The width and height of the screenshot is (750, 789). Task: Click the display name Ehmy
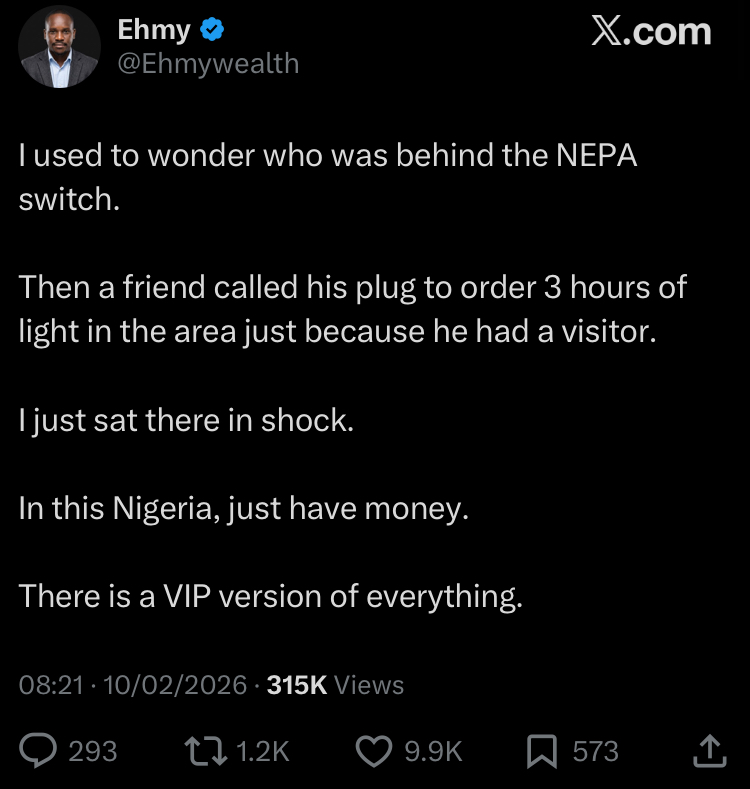[154, 30]
